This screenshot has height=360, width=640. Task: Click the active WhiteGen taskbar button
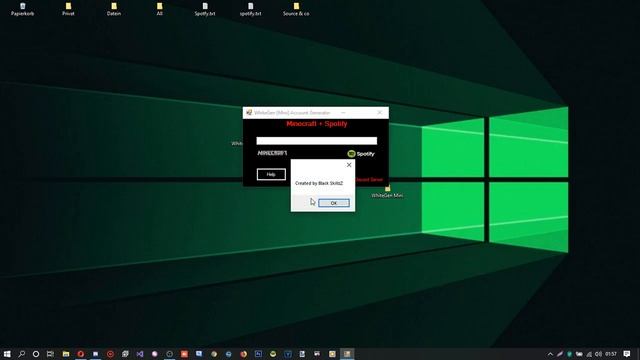click(x=347, y=354)
